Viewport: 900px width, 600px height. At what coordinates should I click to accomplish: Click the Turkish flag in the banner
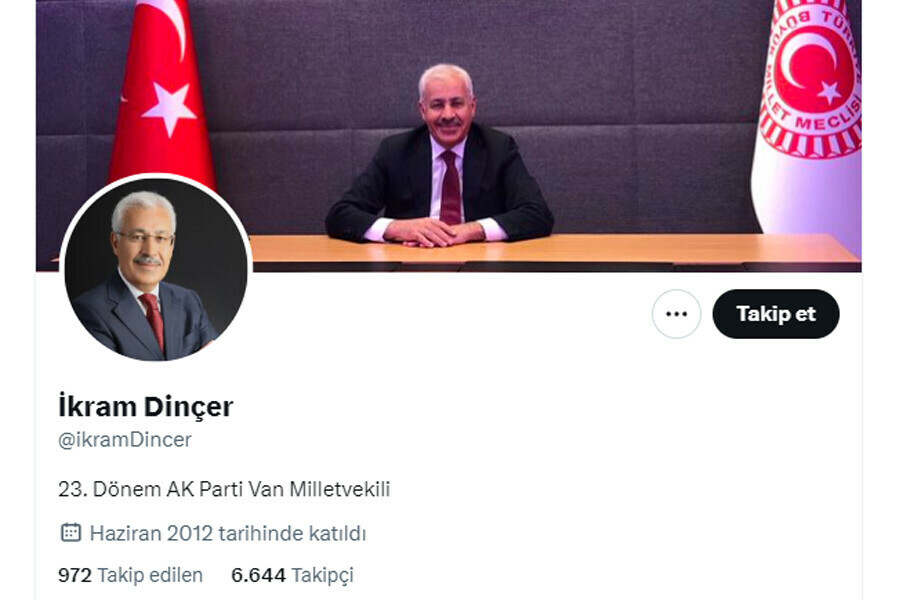[x=162, y=92]
